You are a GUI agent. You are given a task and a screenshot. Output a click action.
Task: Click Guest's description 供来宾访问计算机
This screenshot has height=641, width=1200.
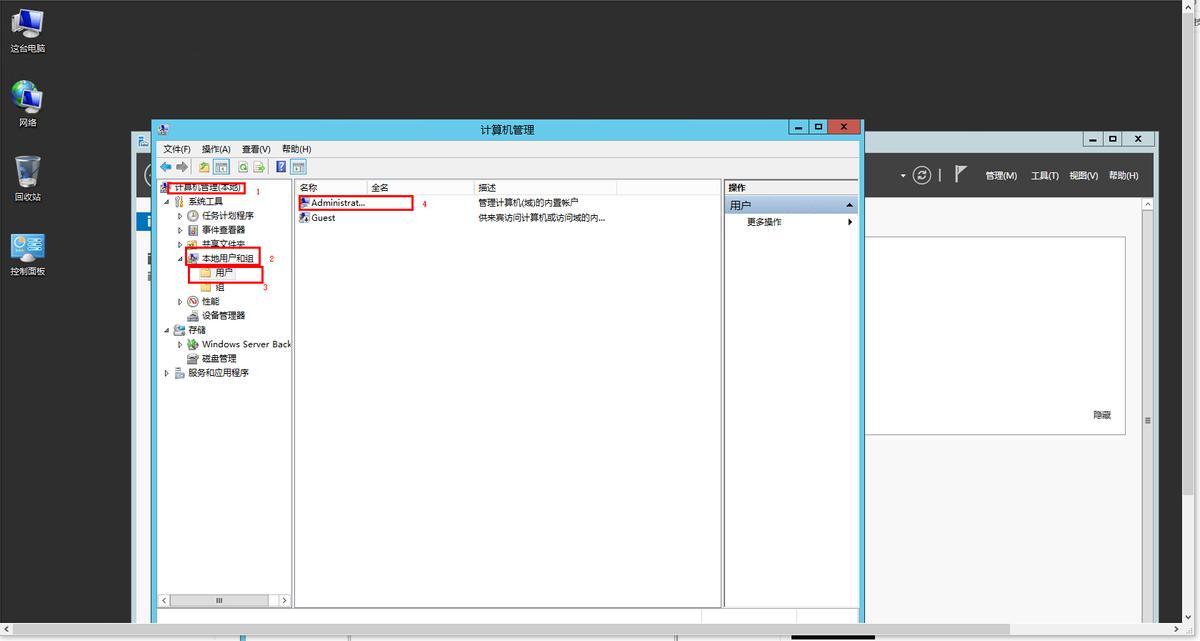(x=541, y=217)
